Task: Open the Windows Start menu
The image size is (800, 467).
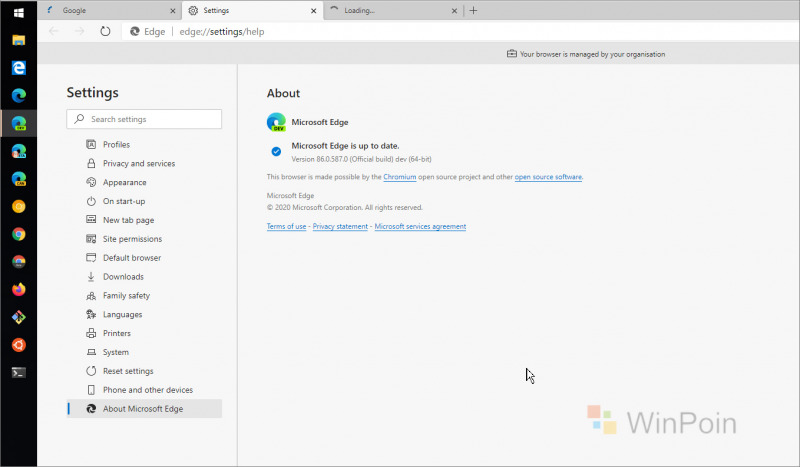Action: click(x=19, y=12)
